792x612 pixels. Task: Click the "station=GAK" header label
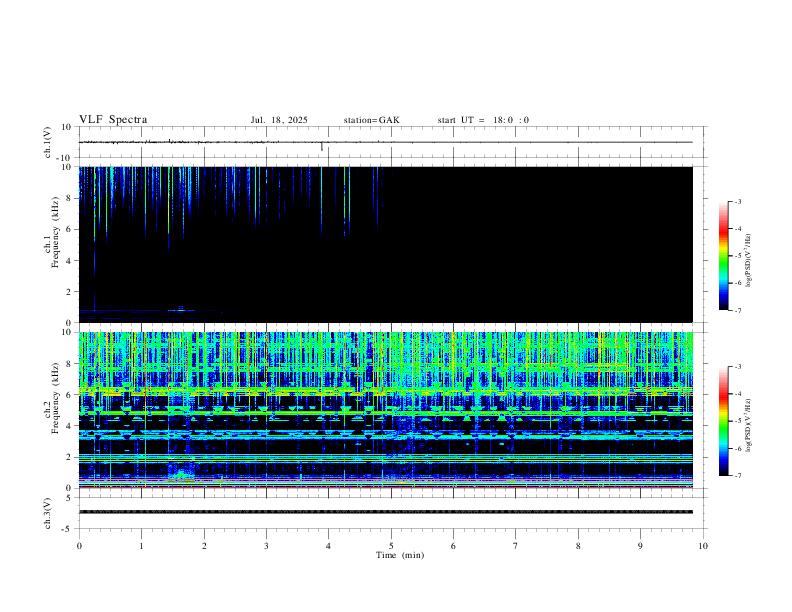point(372,120)
